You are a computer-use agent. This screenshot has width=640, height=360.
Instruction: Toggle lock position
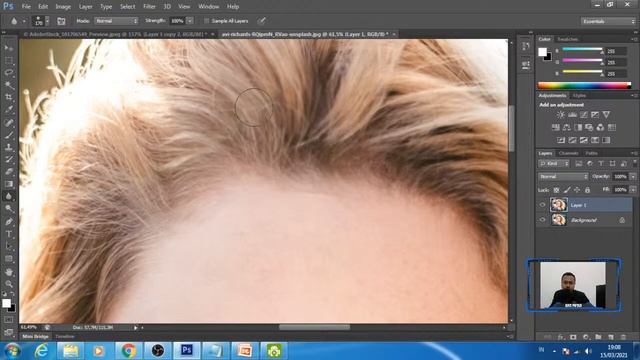pos(577,190)
